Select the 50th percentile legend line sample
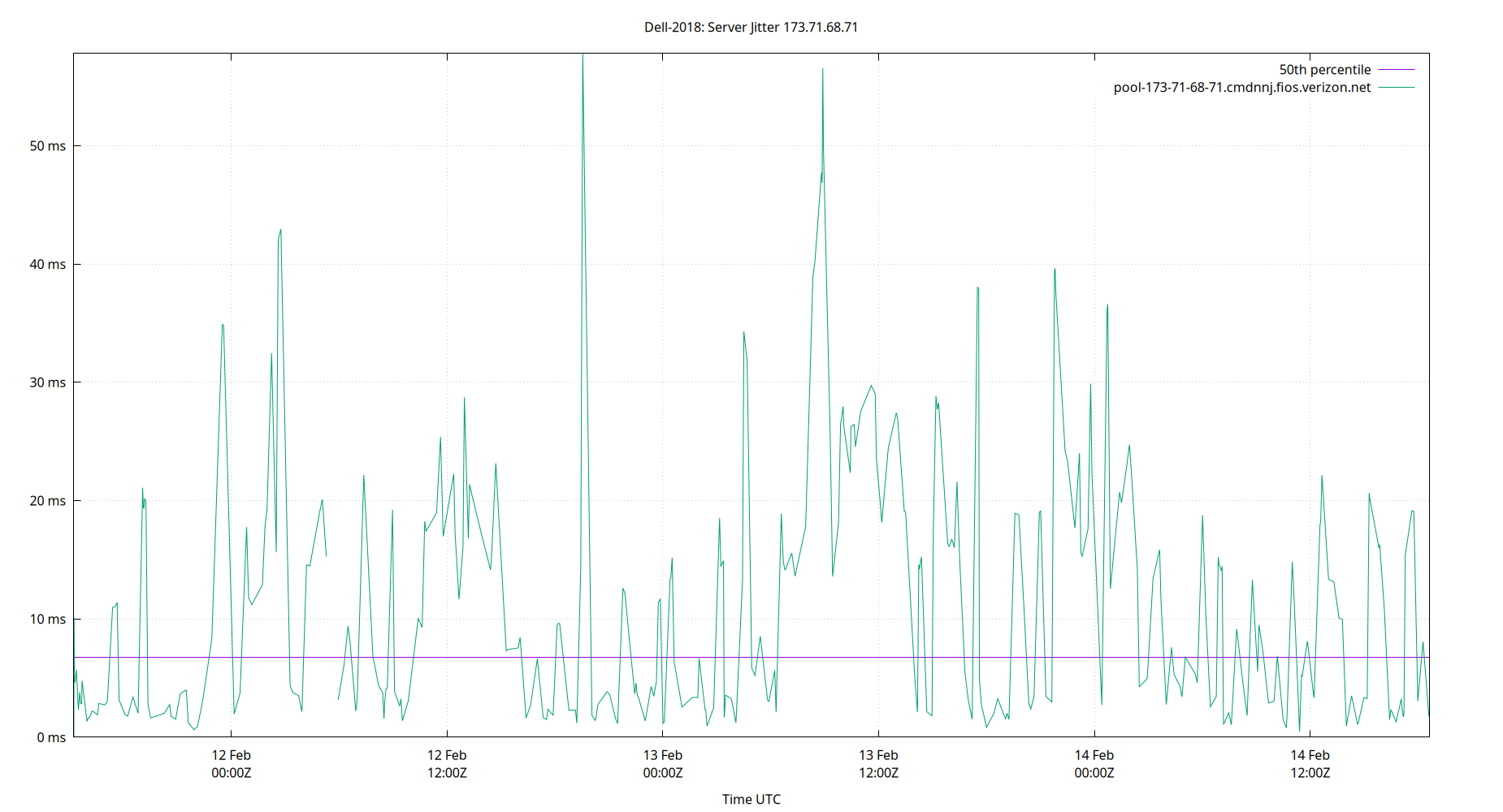This screenshot has width=1503, height=812. (x=1395, y=69)
